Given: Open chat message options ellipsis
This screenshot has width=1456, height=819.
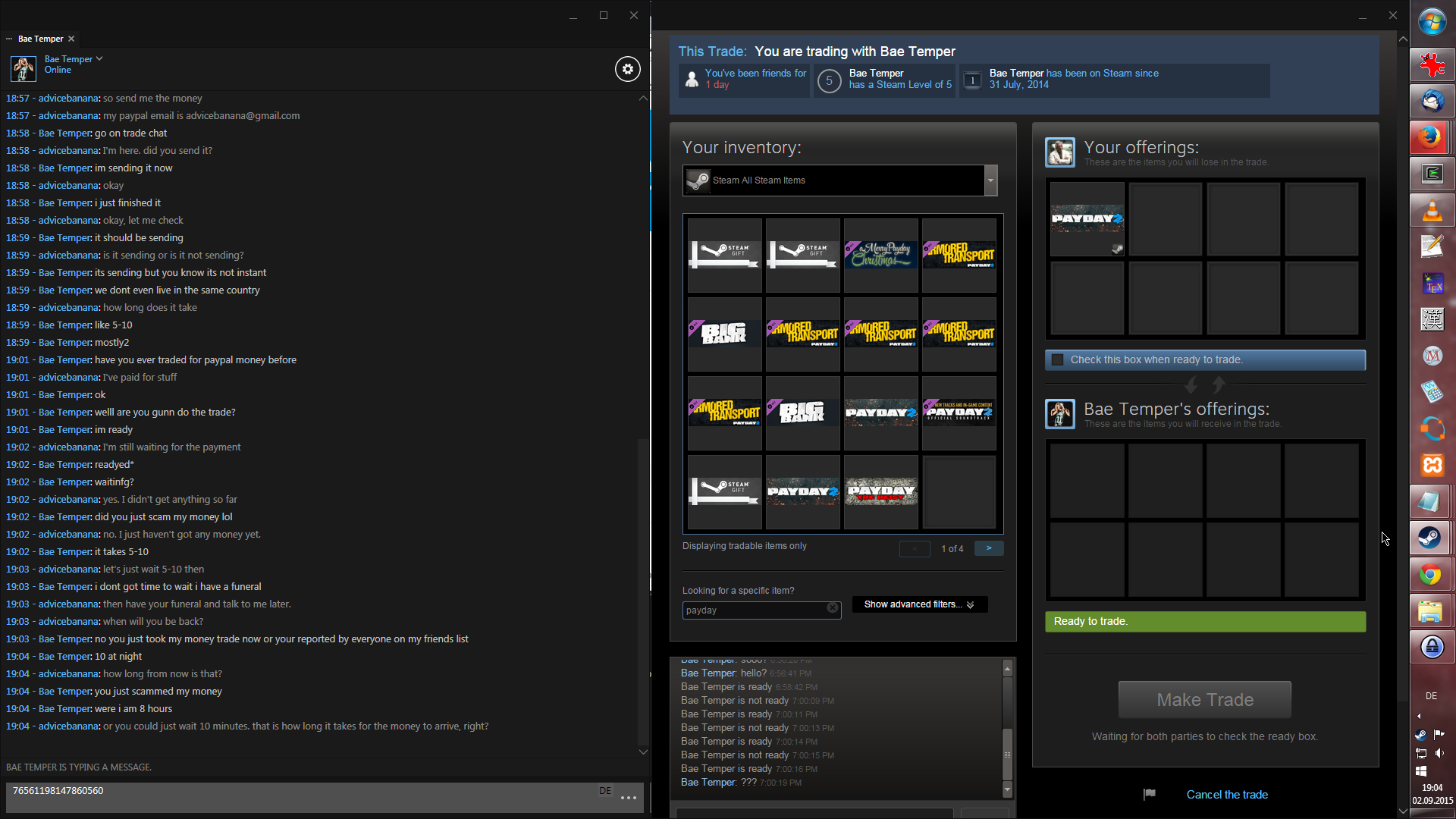Looking at the screenshot, I should click(628, 798).
